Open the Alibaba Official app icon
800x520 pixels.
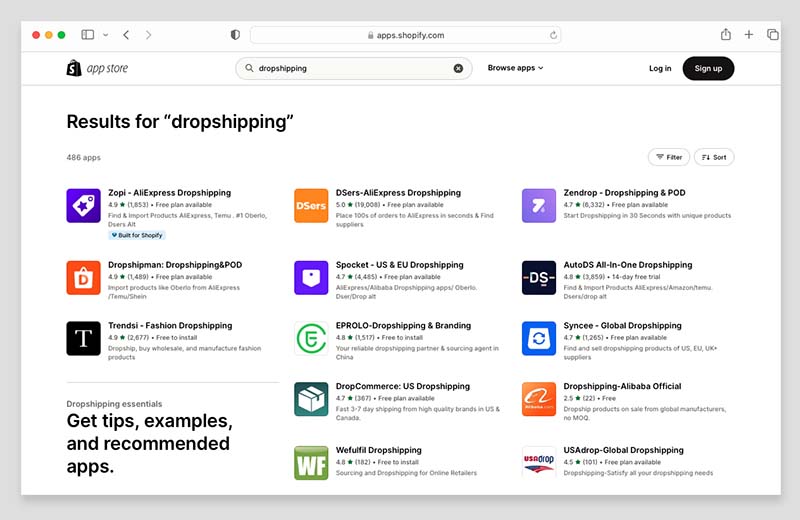point(539,399)
